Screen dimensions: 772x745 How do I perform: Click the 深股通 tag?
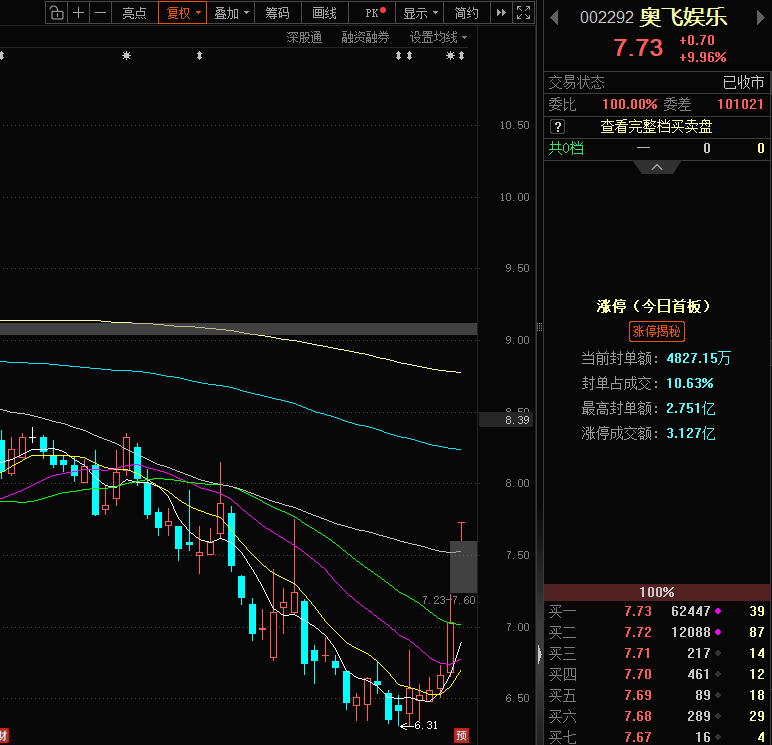(x=304, y=37)
